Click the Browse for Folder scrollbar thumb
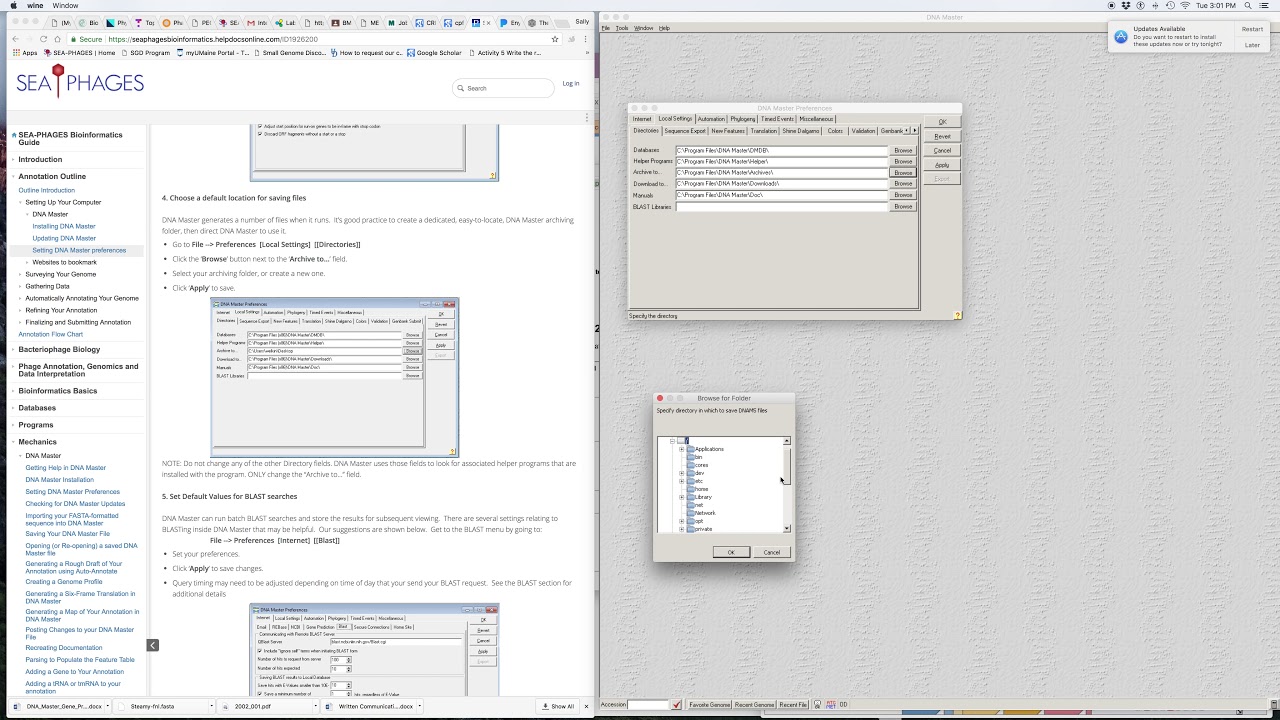The width and height of the screenshot is (1280, 720). 786,465
